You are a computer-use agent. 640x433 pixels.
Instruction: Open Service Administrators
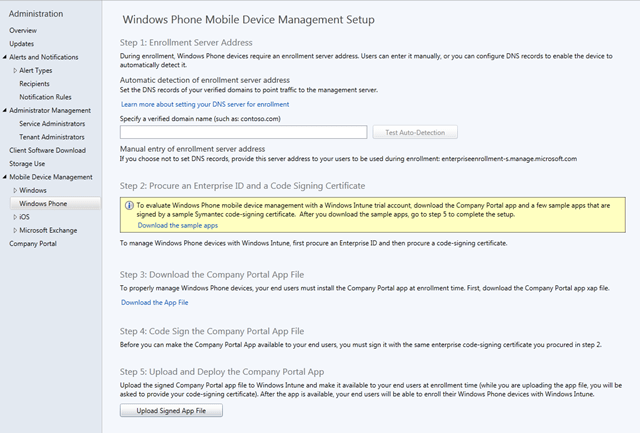(52, 124)
